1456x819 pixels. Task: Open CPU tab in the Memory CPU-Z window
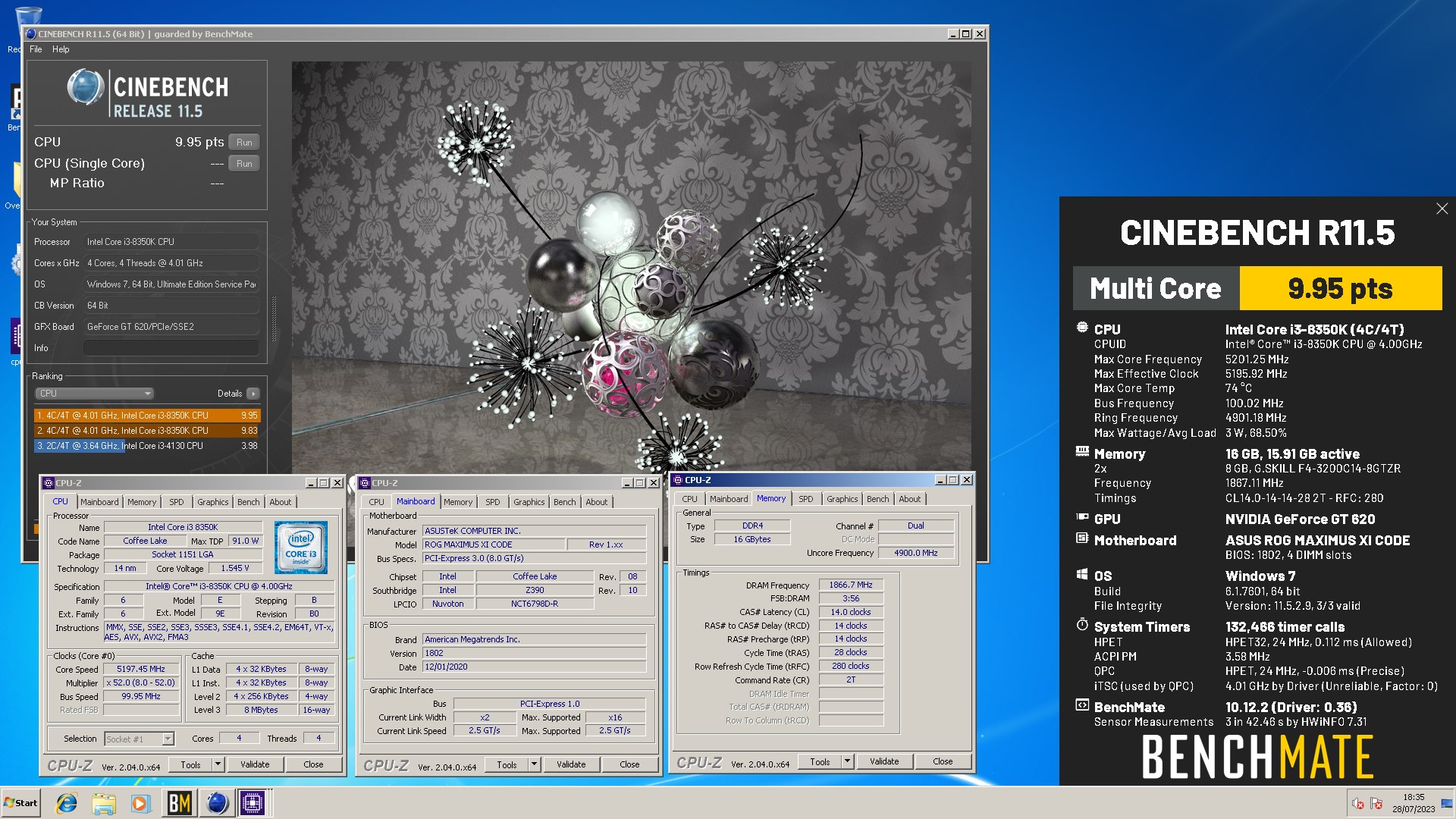coord(690,499)
